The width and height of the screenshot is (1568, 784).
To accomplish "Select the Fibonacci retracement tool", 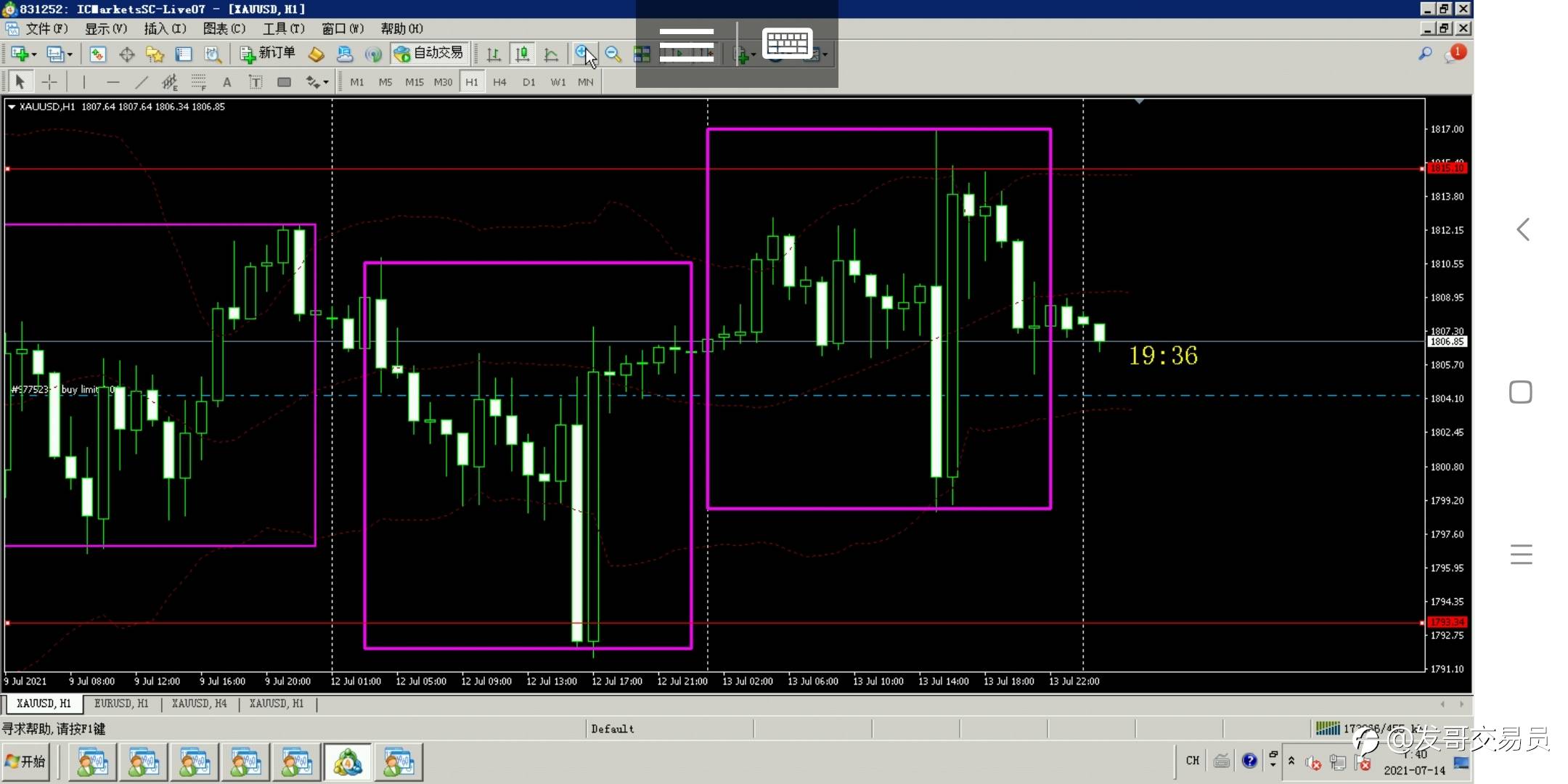I will (198, 82).
